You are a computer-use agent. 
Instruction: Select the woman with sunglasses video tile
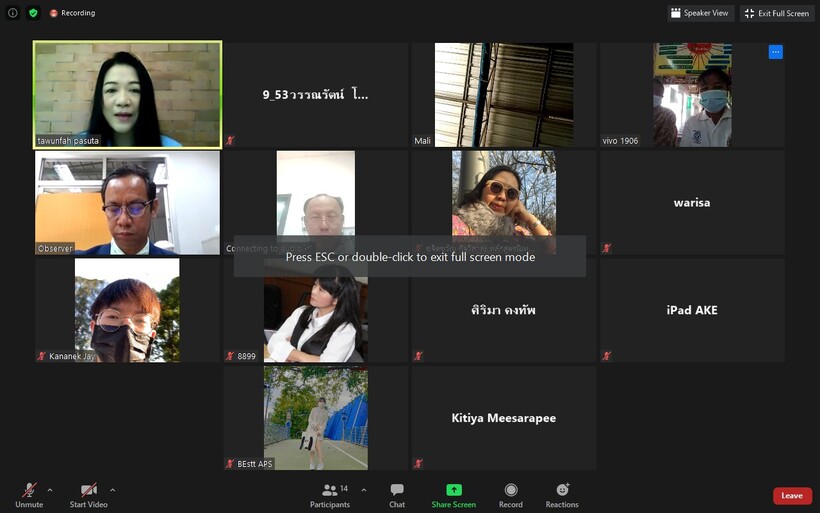coord(504,202)
